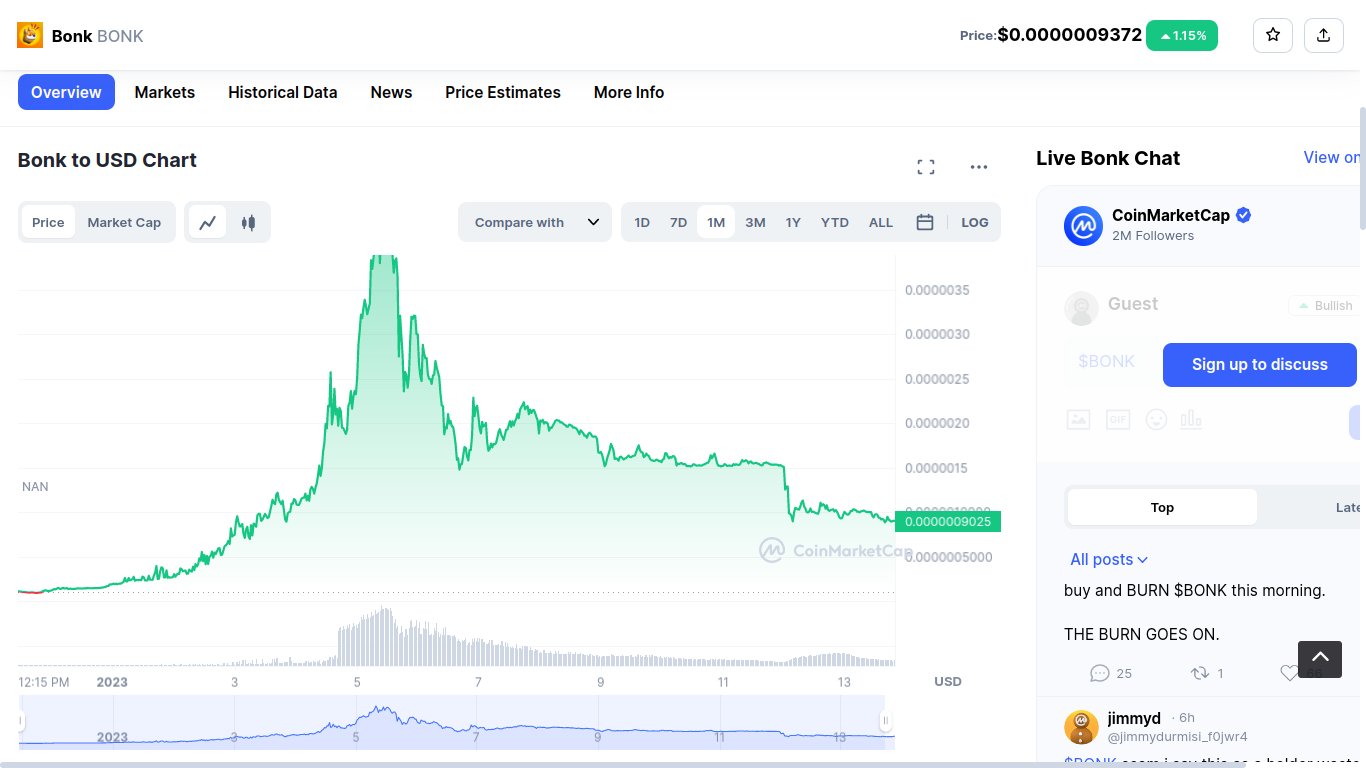Expand the All posts filter dropdown
The image size is (1366, 768).
(x=1109, y=559)
